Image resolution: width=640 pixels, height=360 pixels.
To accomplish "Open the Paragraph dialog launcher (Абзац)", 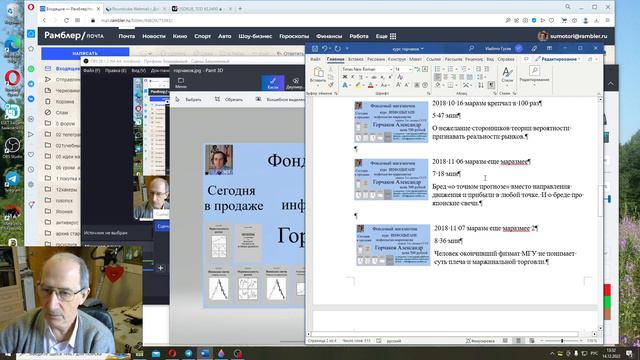I will coord(495,93).
